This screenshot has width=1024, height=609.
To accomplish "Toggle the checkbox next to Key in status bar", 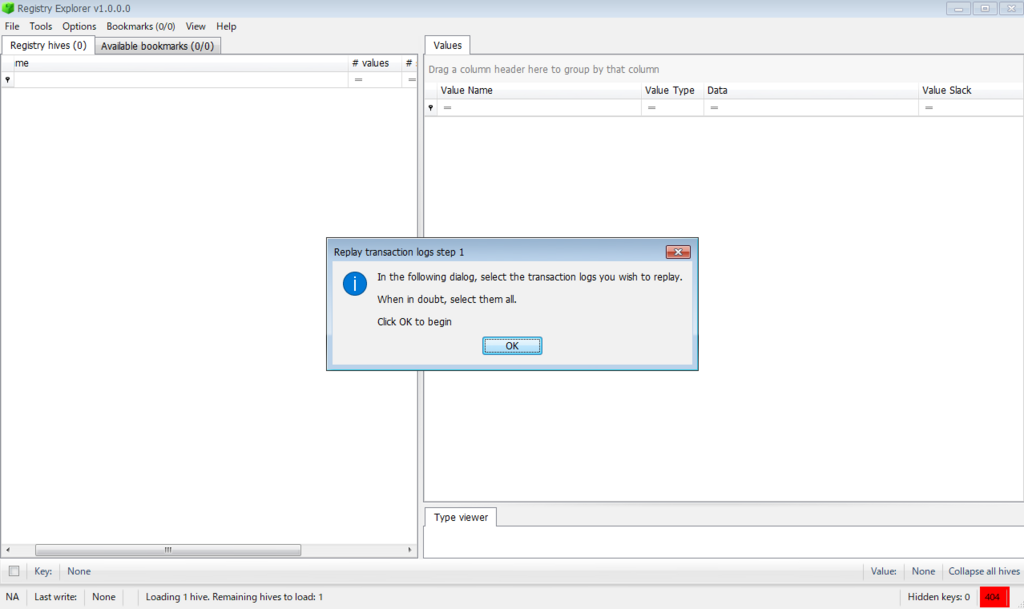I will pos(14,571).
